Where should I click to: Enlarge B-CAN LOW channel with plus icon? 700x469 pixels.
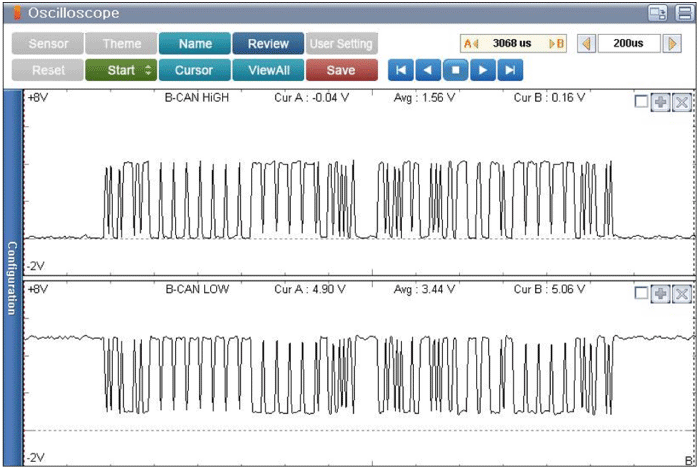661,294
